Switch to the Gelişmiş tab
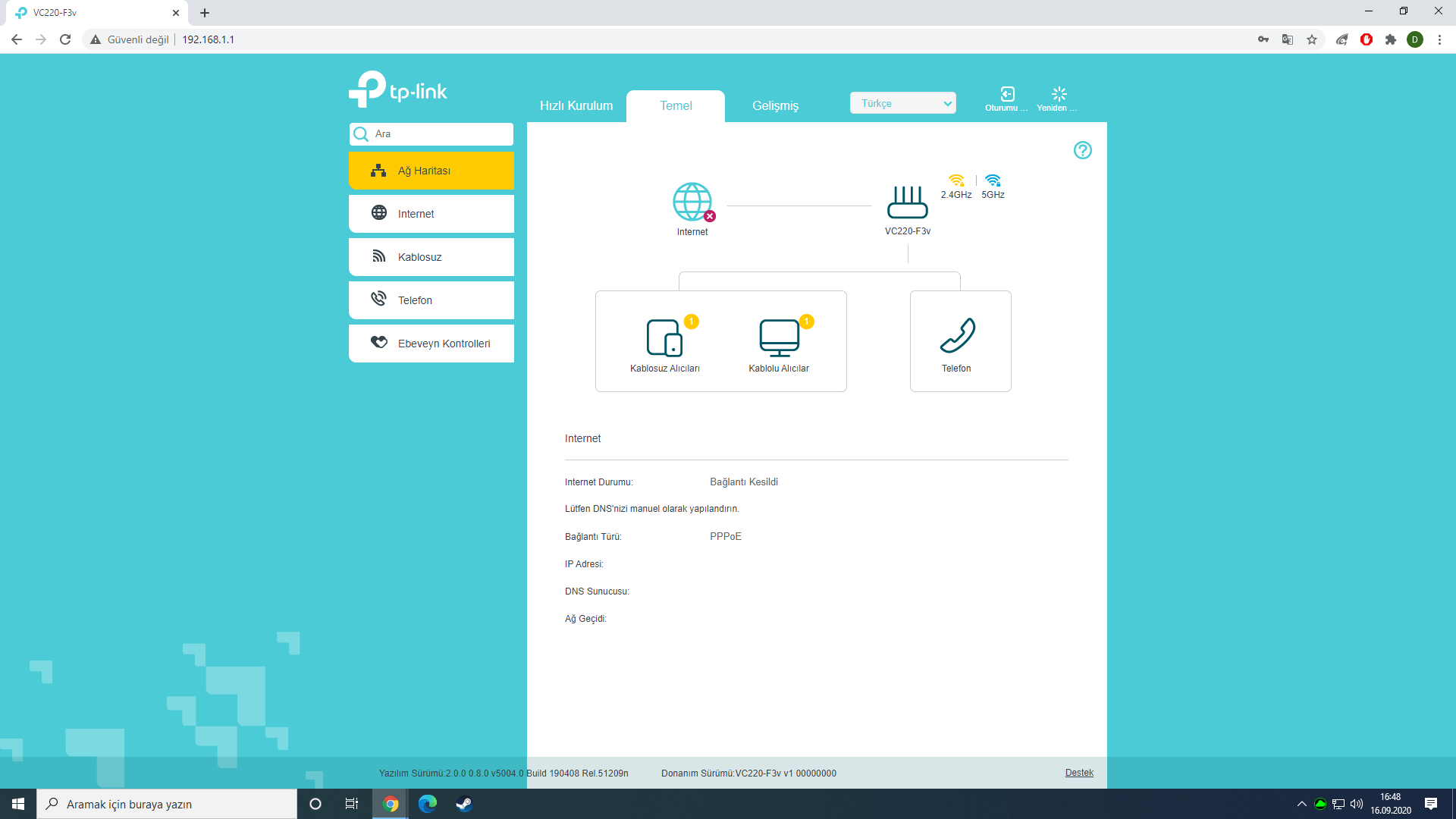Viewport: 1456px width, 819px height. [775, 105]
